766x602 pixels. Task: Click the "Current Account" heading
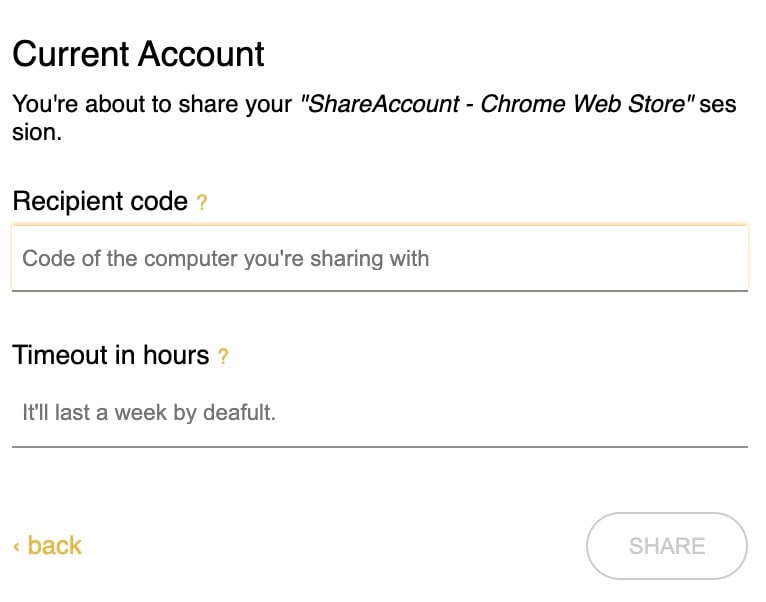tap(138, 54)
